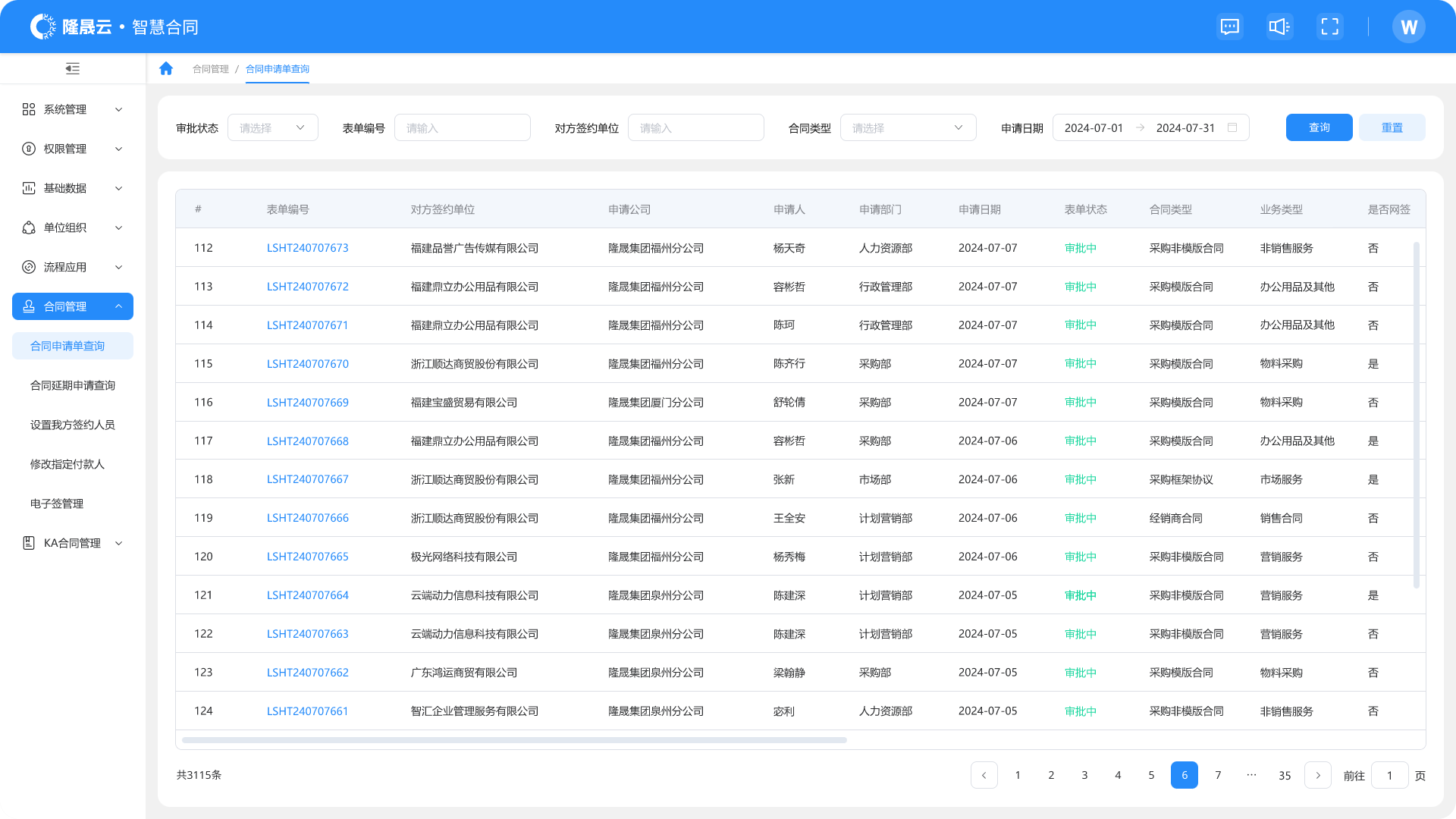
Task: Click 合同管理 stamp icon
Action: click(29, 306)
